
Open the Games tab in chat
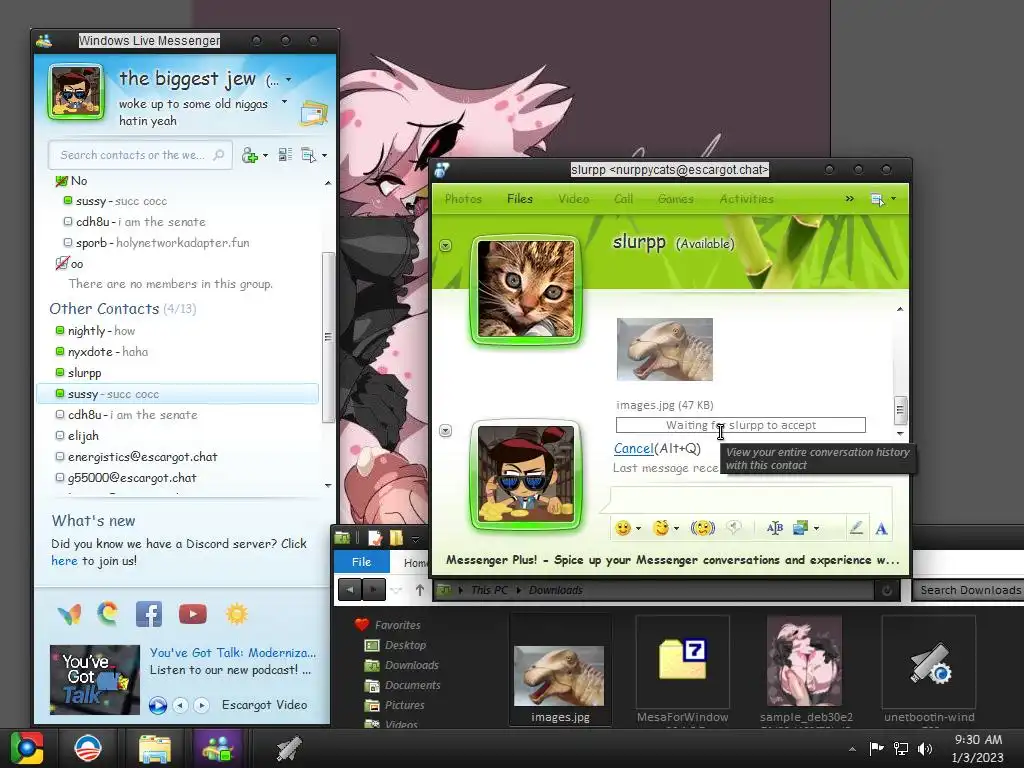(x=675, y=199)
